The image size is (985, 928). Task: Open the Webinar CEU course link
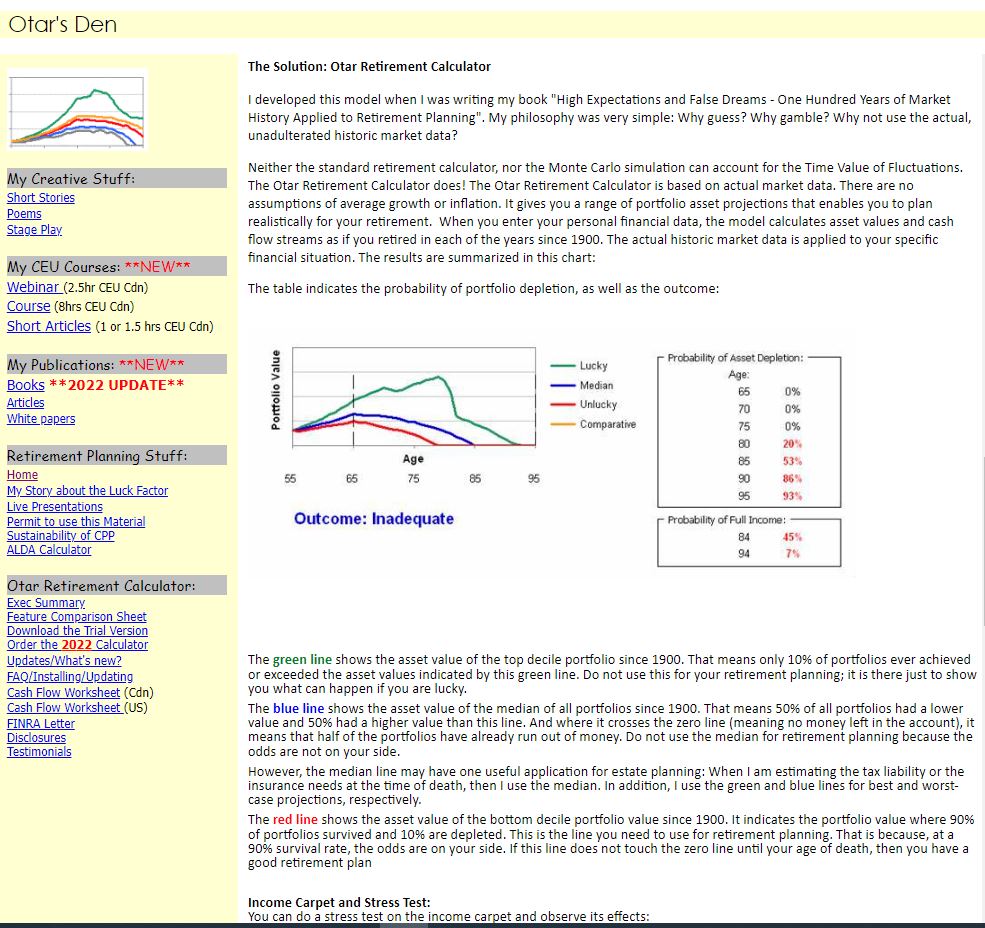click(x=34, y=287)
